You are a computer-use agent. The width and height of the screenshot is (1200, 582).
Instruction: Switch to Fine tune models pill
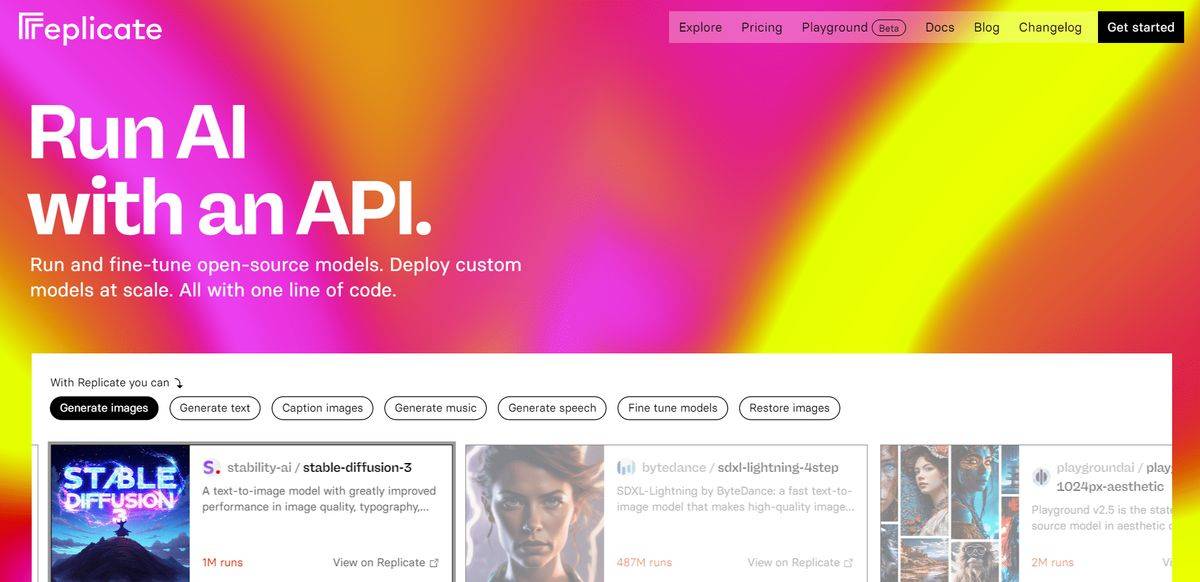(673, 408)
